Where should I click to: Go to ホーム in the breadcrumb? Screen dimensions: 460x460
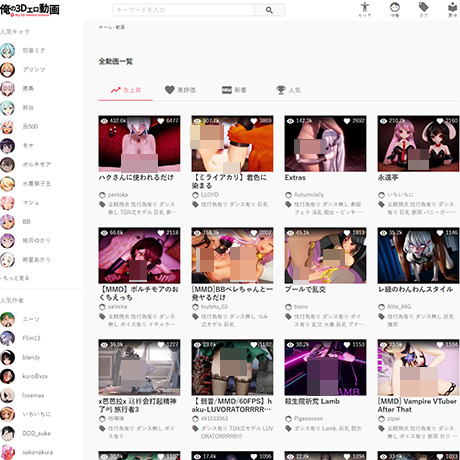[105, 27]
